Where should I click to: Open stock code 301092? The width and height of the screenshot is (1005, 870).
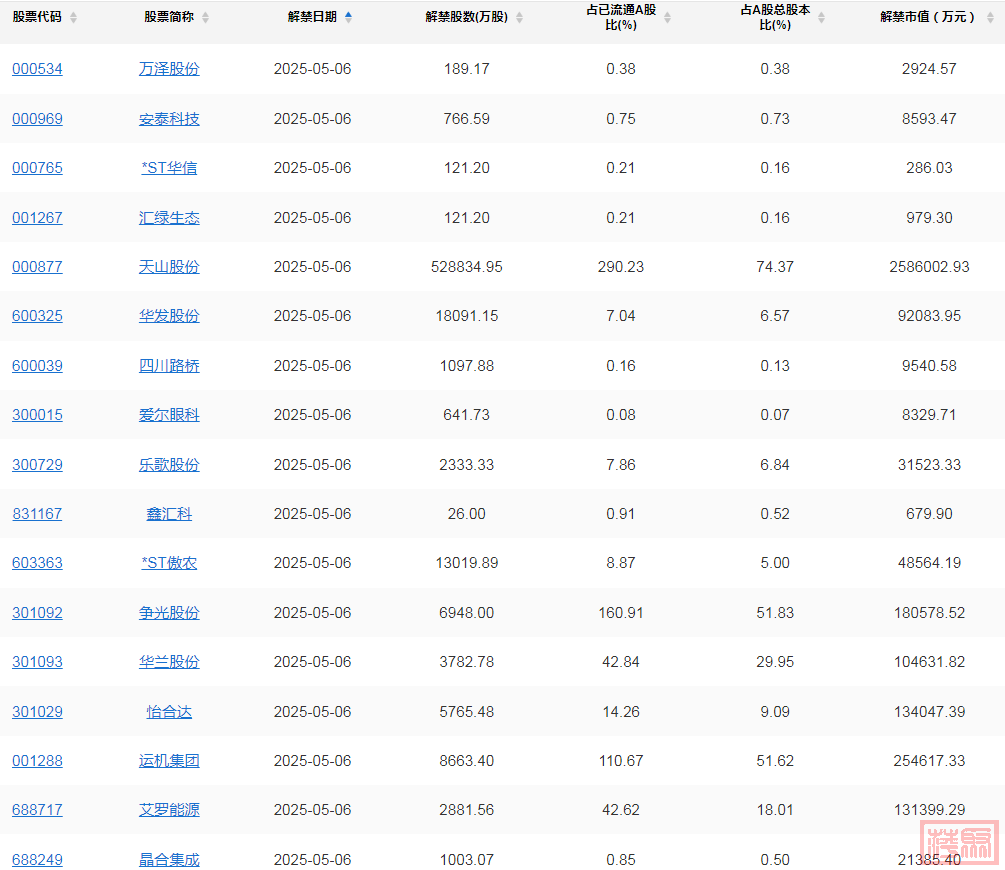coord(37,613)
